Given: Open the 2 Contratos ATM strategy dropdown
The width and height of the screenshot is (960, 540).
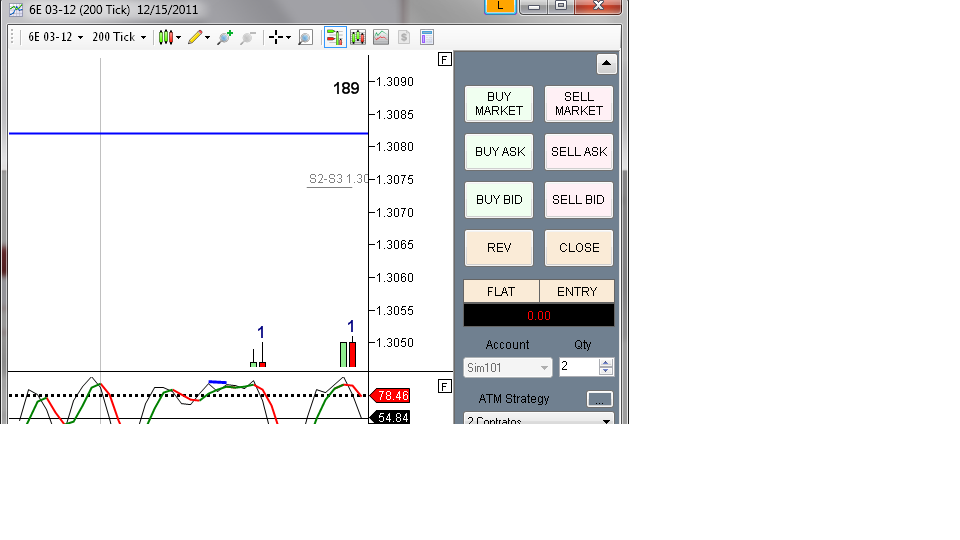Looking at the screenshot, I should point(539,419).
